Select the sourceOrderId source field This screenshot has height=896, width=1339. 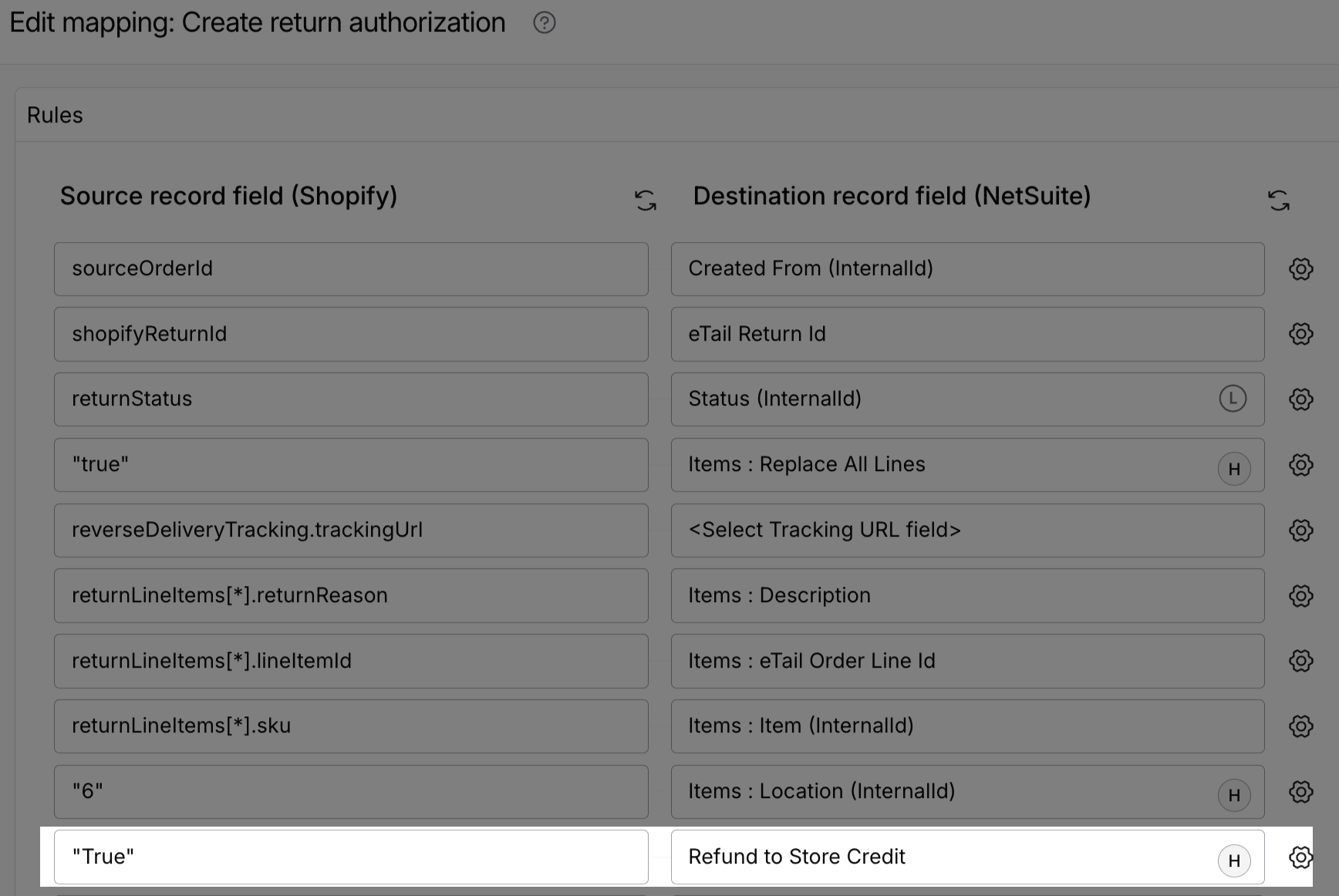pyautogui.click(x=351, y=269)
